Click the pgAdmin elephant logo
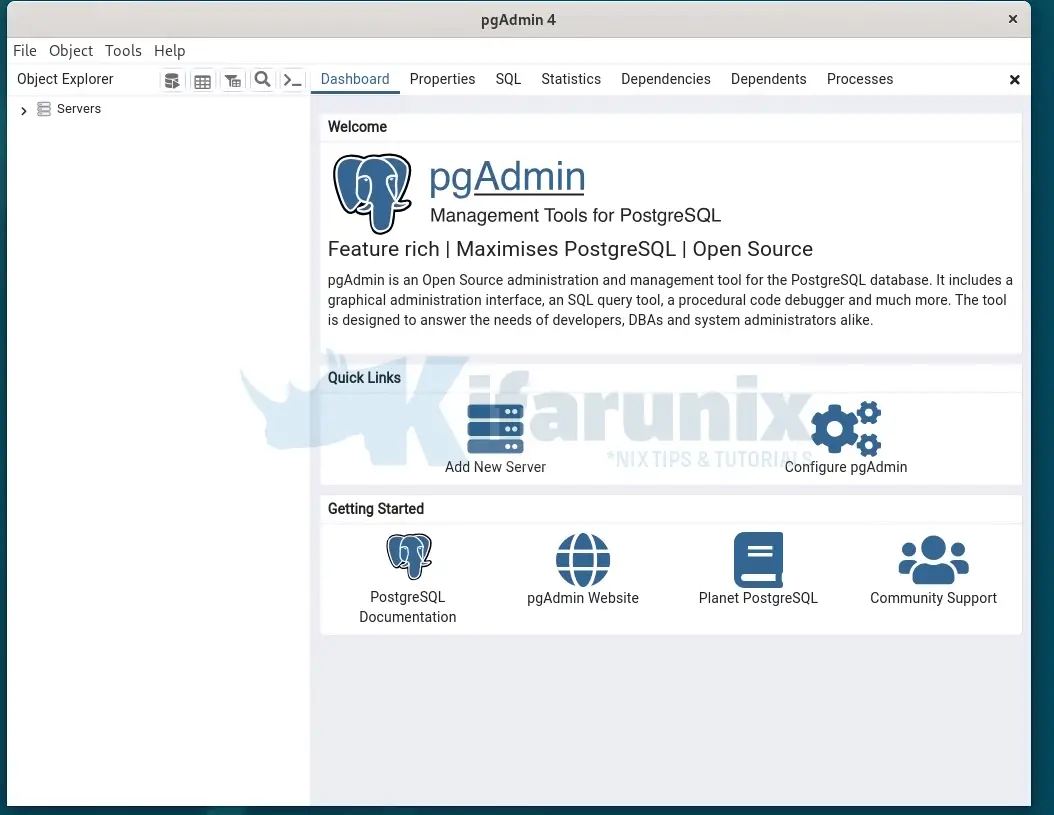The width and height of the screenshot is (1054, 815). (372, 193)
